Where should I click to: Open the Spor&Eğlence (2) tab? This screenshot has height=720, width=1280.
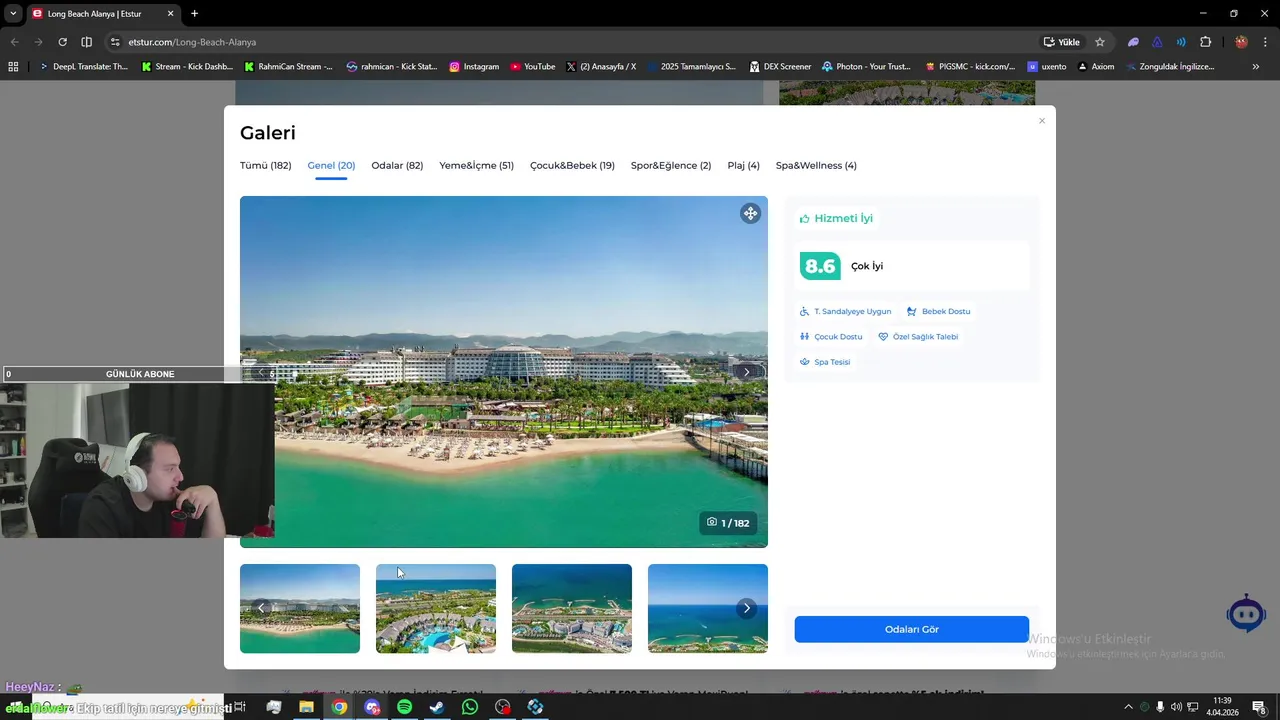[671, 165]
